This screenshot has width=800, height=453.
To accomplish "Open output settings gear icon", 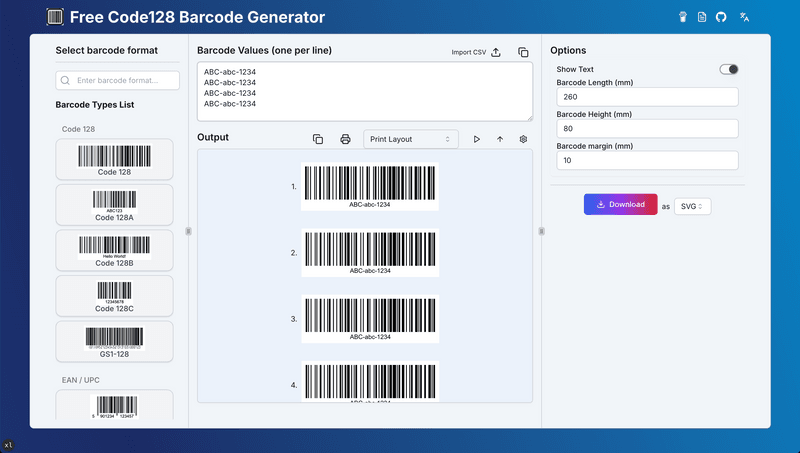I will [523, 139].
